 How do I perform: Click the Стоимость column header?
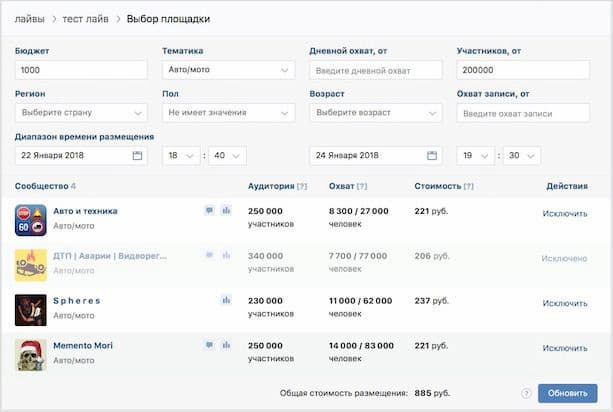coord(438,186)
